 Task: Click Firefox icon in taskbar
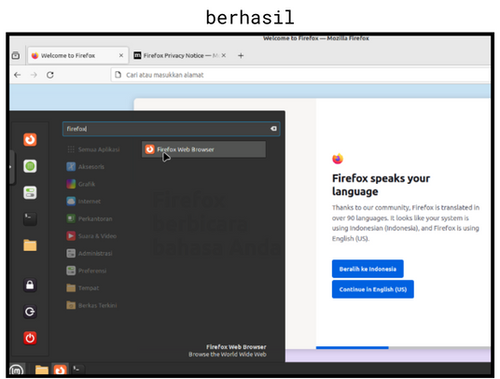(60, 370)
